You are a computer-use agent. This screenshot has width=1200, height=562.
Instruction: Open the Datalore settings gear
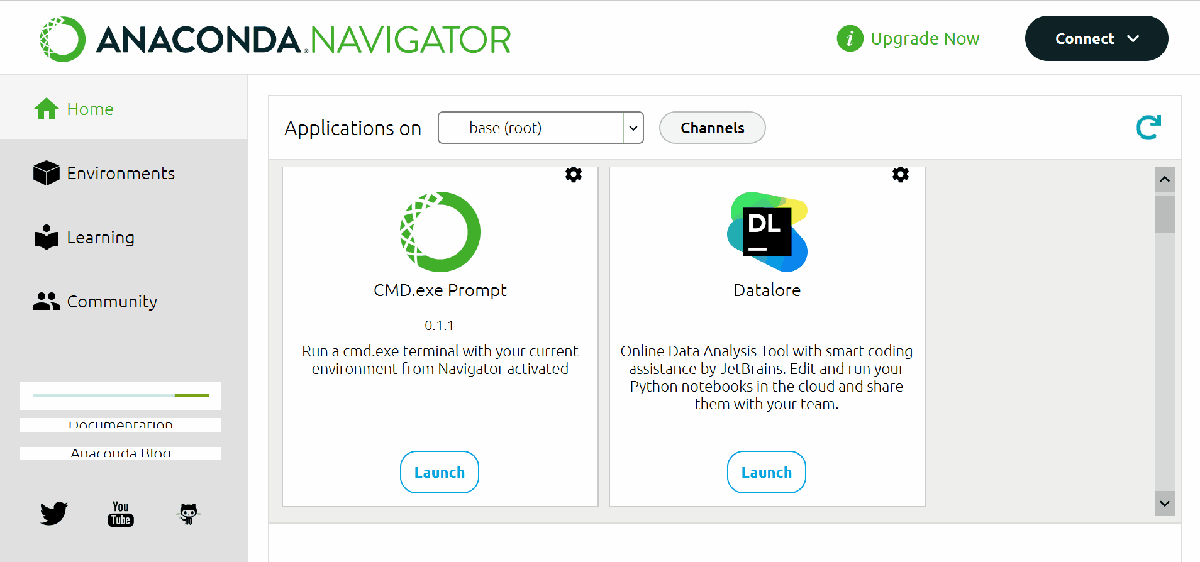pyautogui.click(x=900, y=175)
